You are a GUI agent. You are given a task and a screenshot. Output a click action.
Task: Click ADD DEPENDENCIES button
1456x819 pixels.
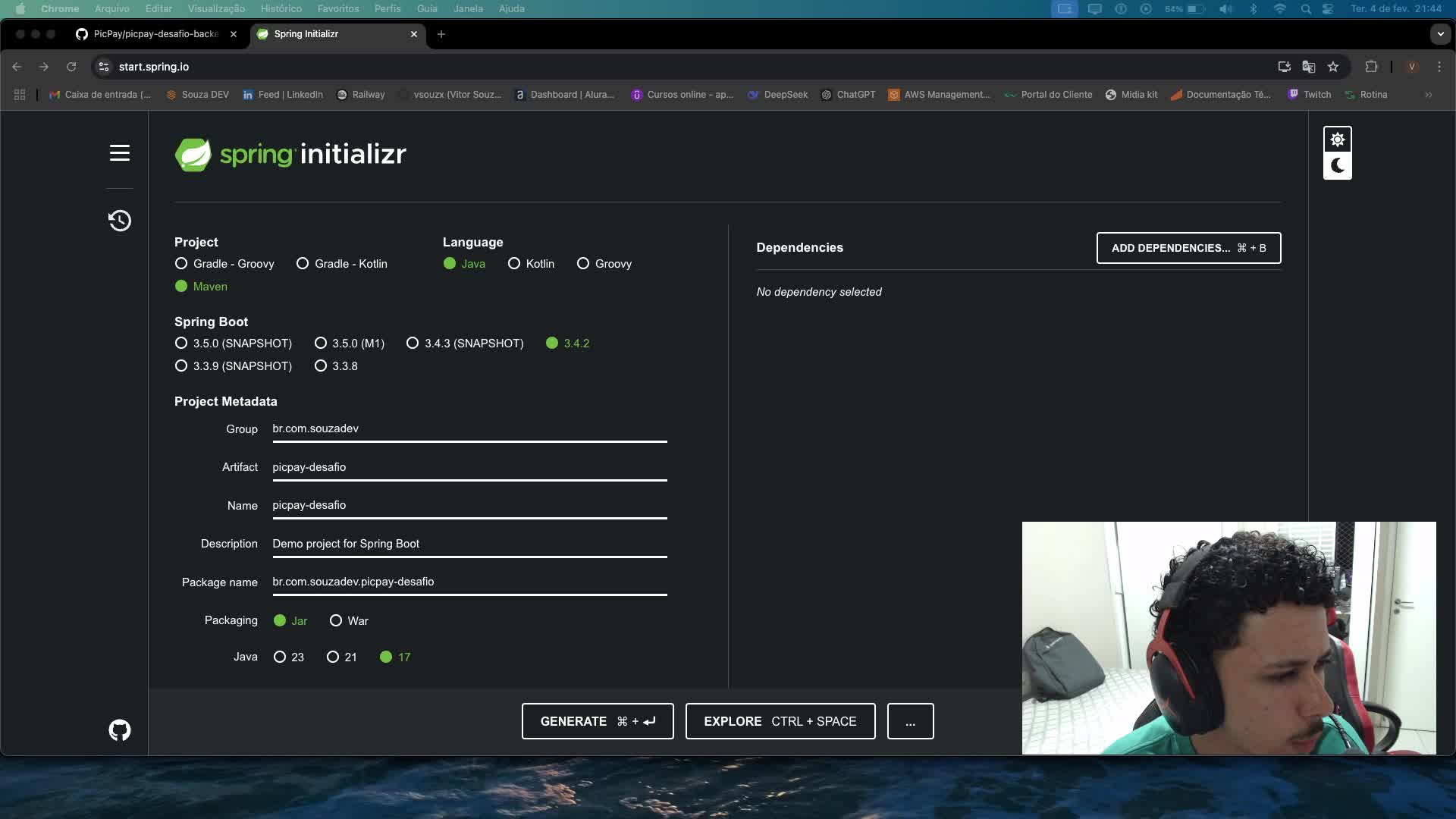tap(1188, 248)
